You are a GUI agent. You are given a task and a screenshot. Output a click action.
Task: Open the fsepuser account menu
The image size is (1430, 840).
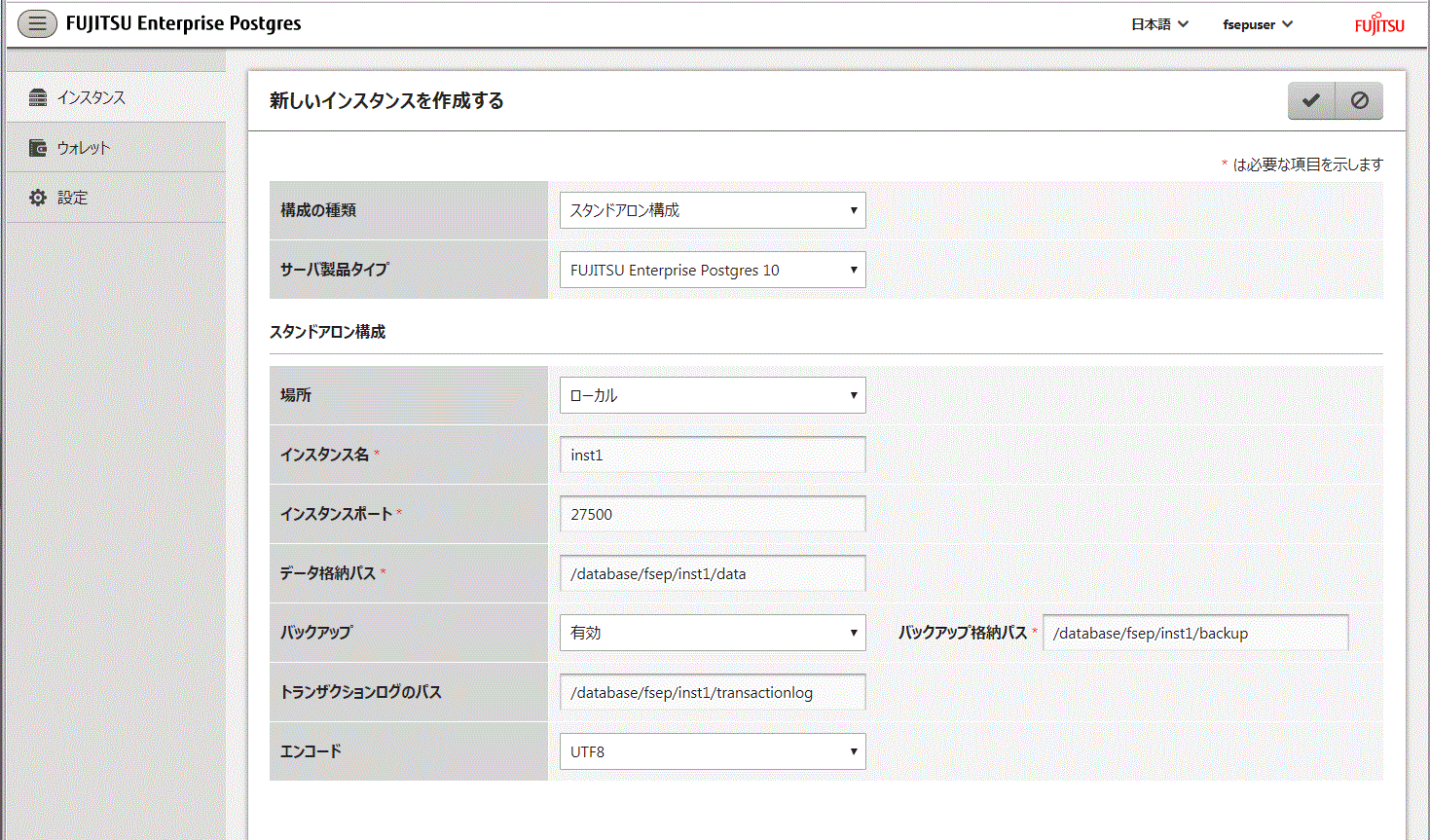(x=1258, y=24)
